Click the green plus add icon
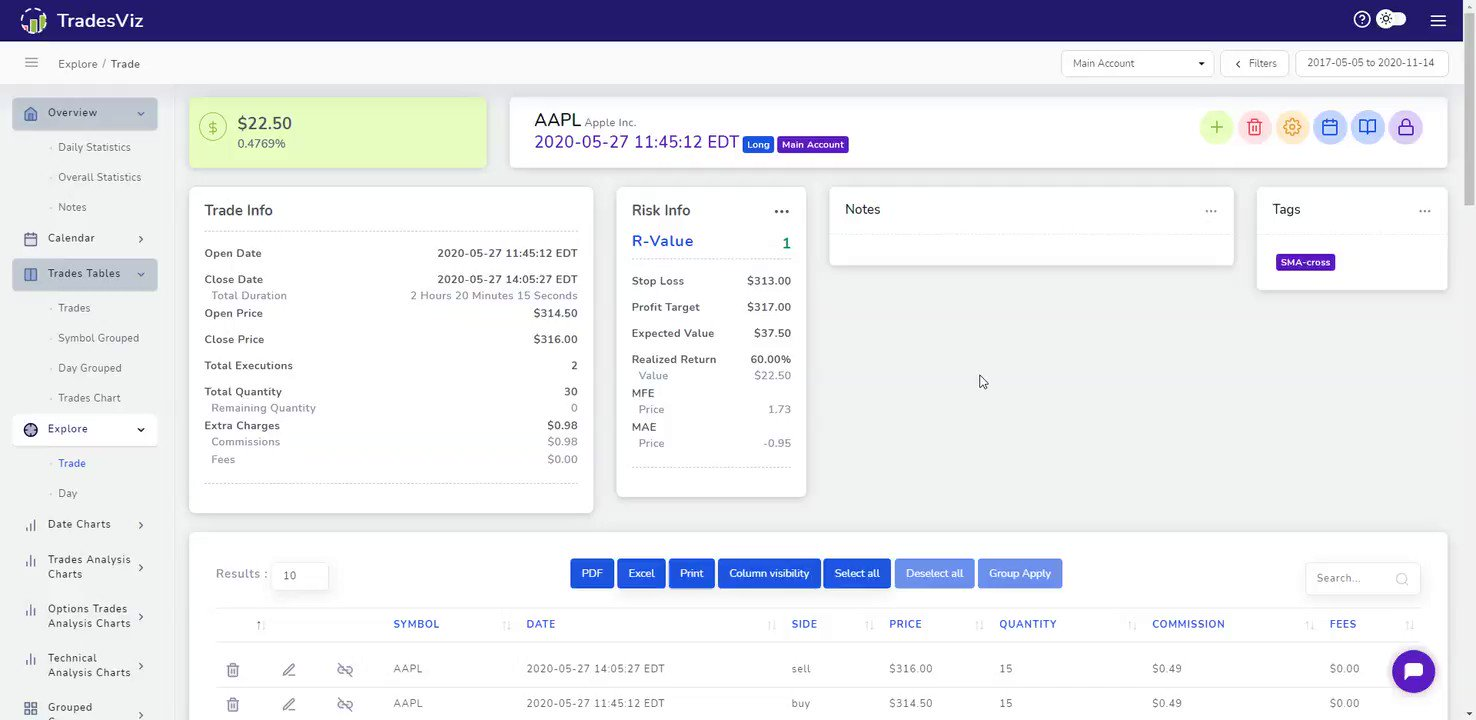 click(1216, 127)
